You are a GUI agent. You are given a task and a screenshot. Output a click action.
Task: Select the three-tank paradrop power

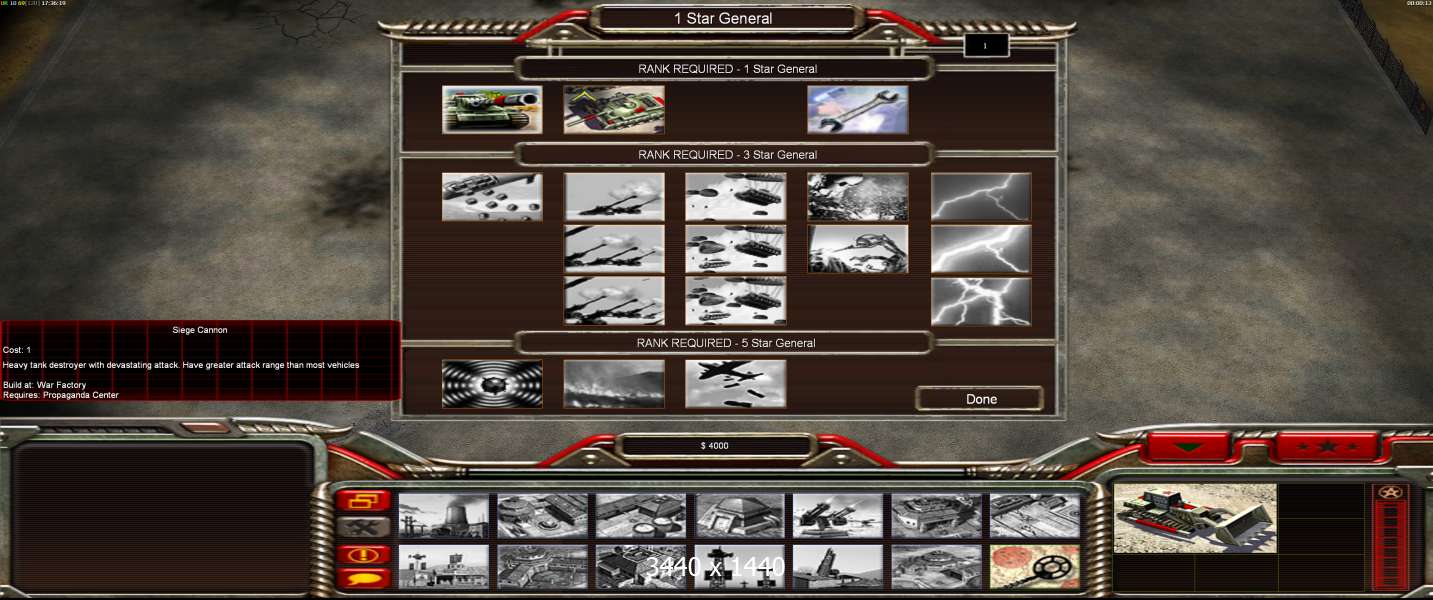coord(736,301)
